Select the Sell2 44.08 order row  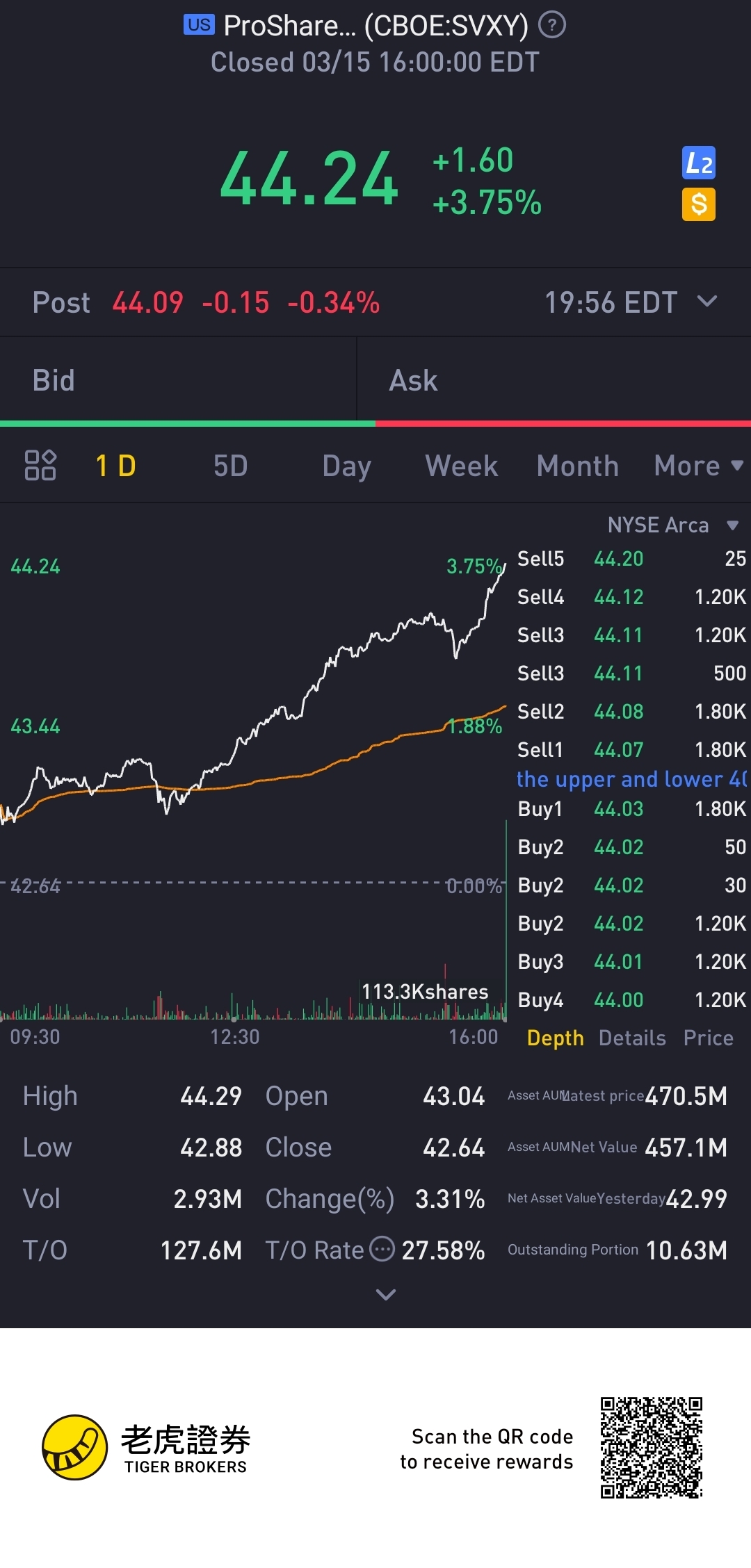(x=631, y=712)
